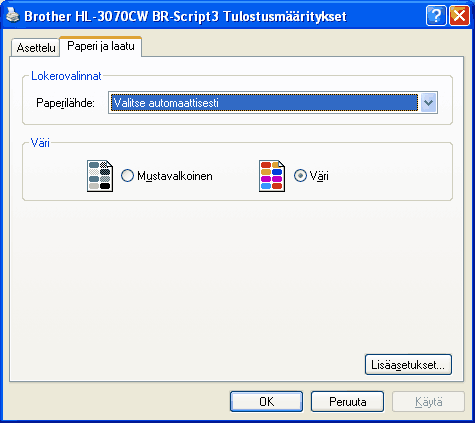
Task: Select the Väri radio button
Action: [300, 176]
